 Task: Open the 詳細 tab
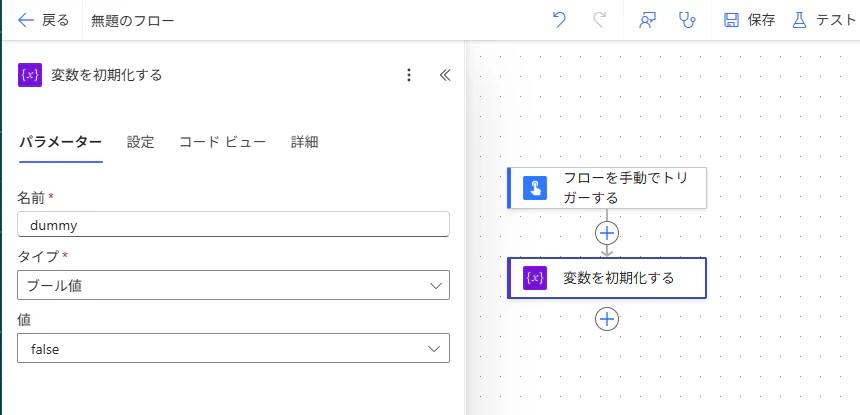[304, 143]
